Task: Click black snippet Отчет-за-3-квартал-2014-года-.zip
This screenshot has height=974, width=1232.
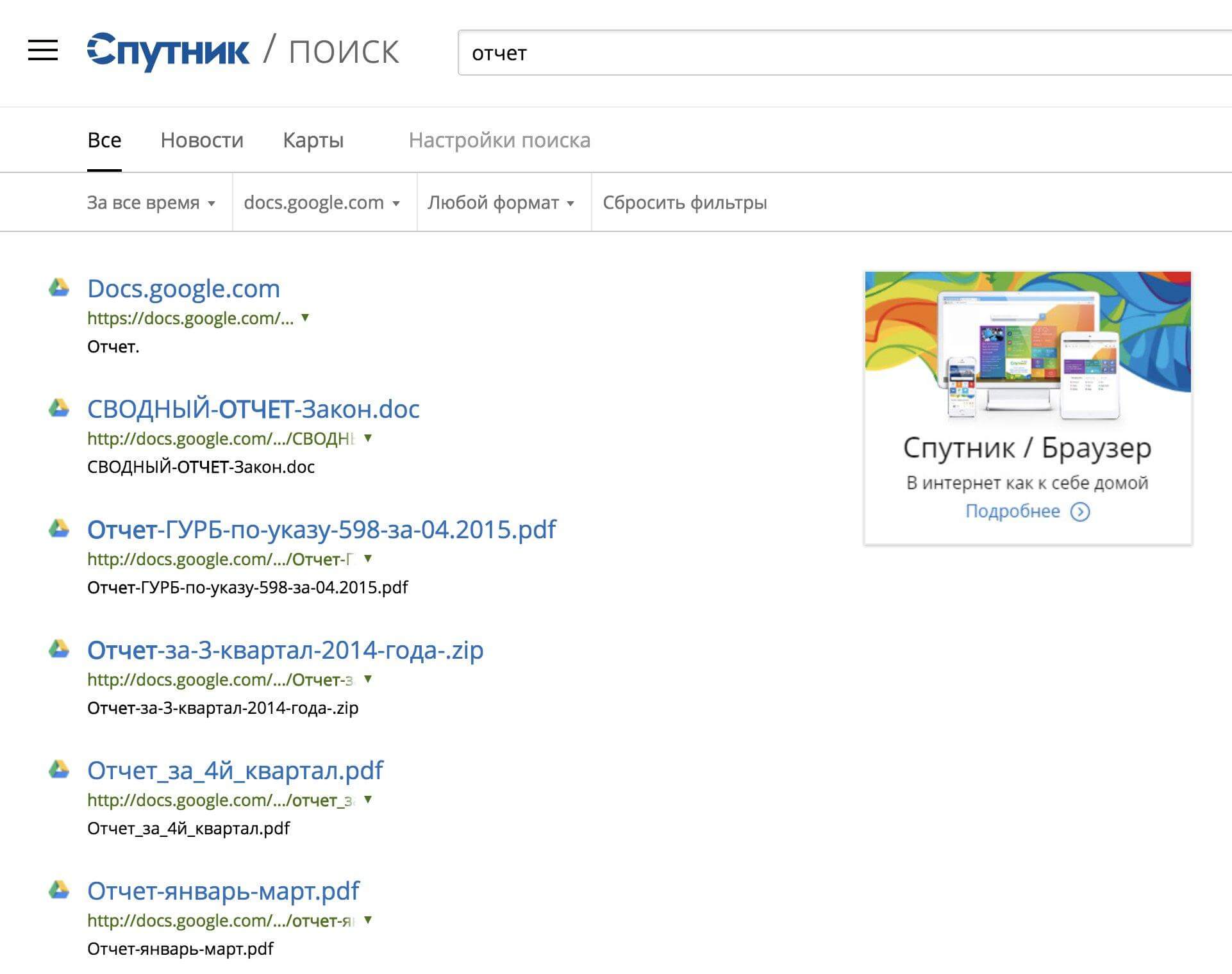Action: (223, 708)
